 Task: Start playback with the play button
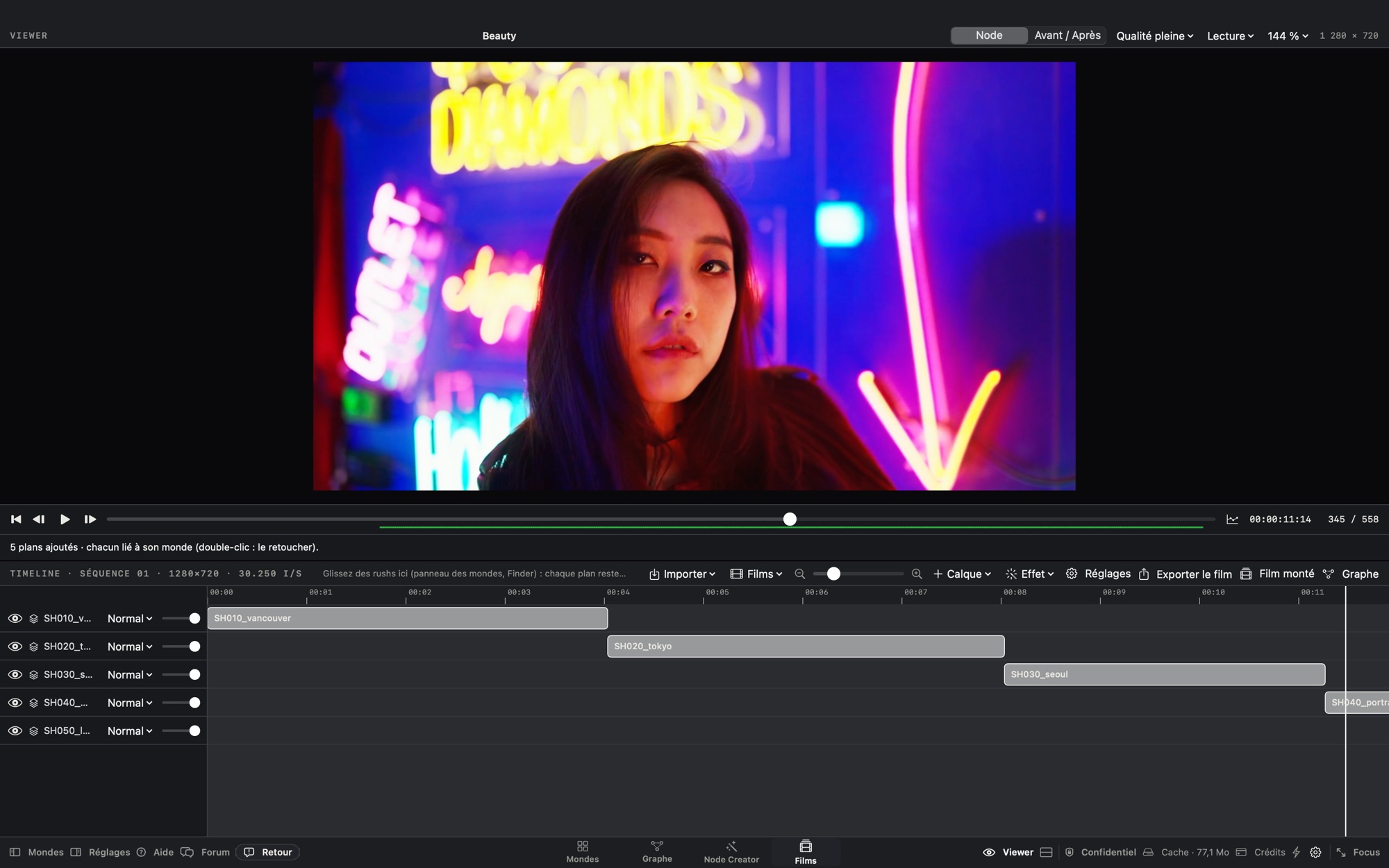[65, 519]
